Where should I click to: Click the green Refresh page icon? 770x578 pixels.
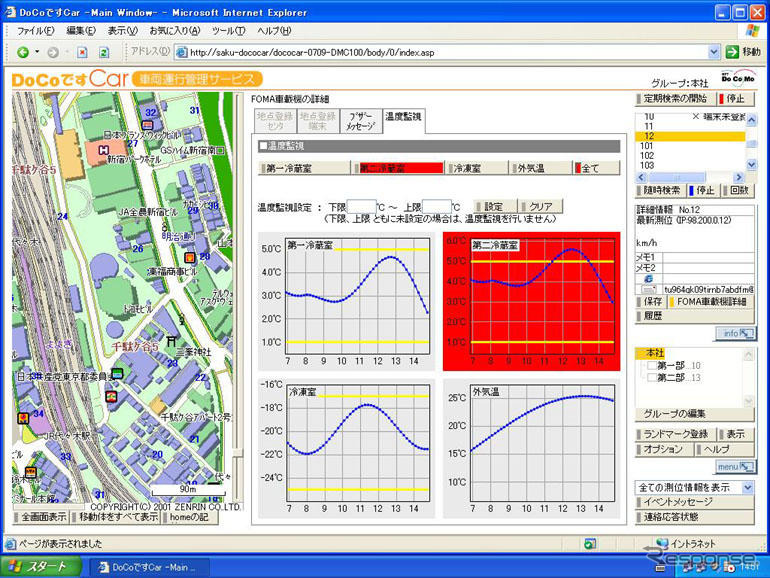pos(104,52)
